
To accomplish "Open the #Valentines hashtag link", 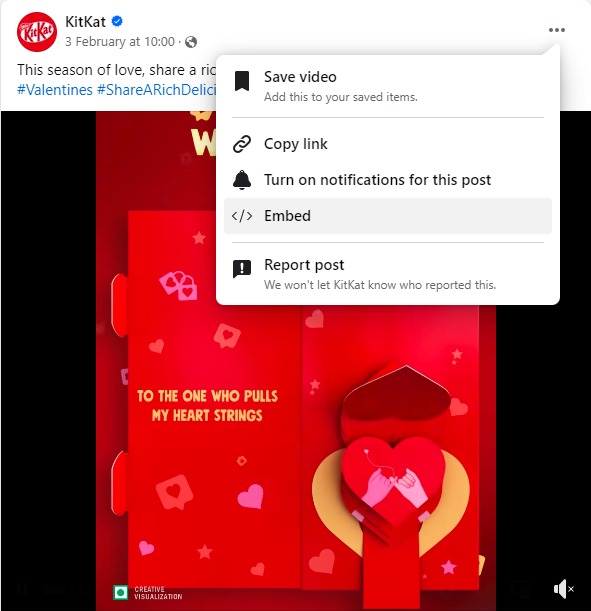I will [x=55, y=90].
